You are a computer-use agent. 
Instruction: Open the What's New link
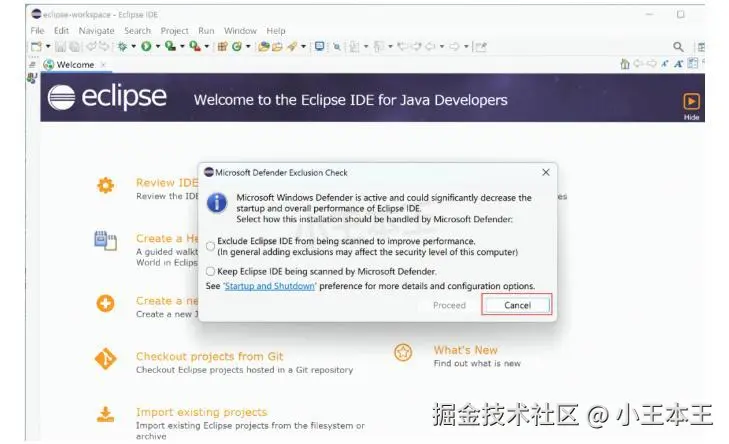(465, 350)
